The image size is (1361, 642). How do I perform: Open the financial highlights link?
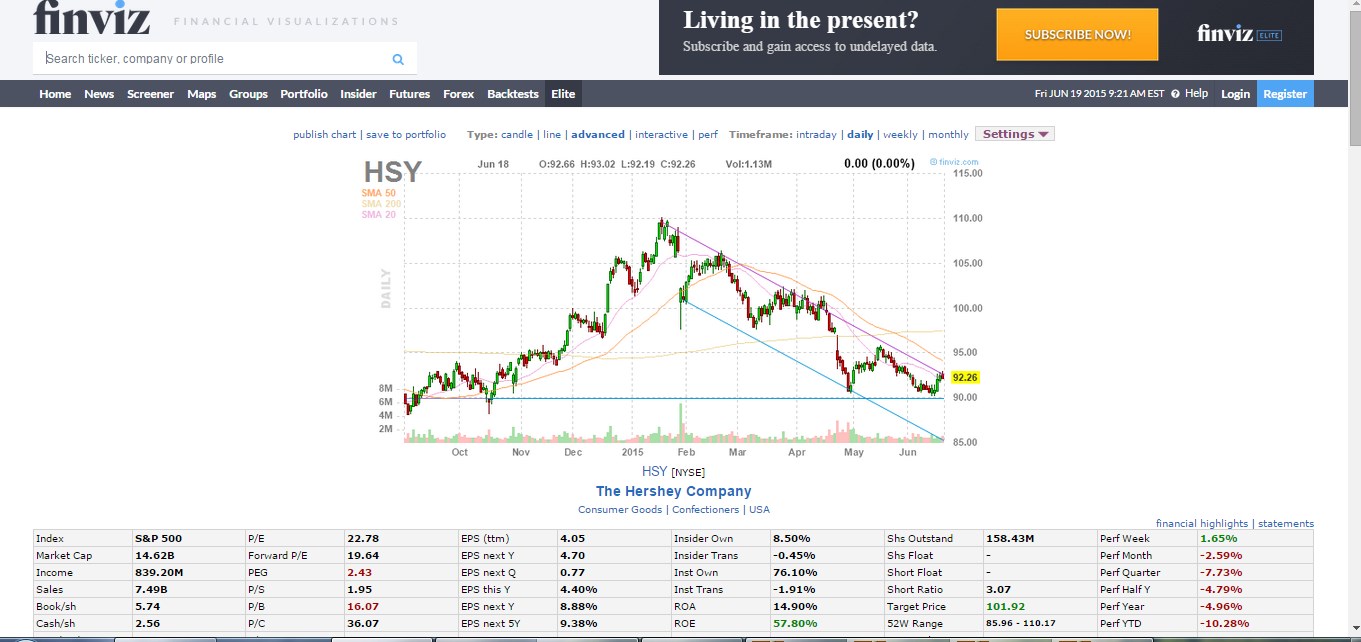1202,522
